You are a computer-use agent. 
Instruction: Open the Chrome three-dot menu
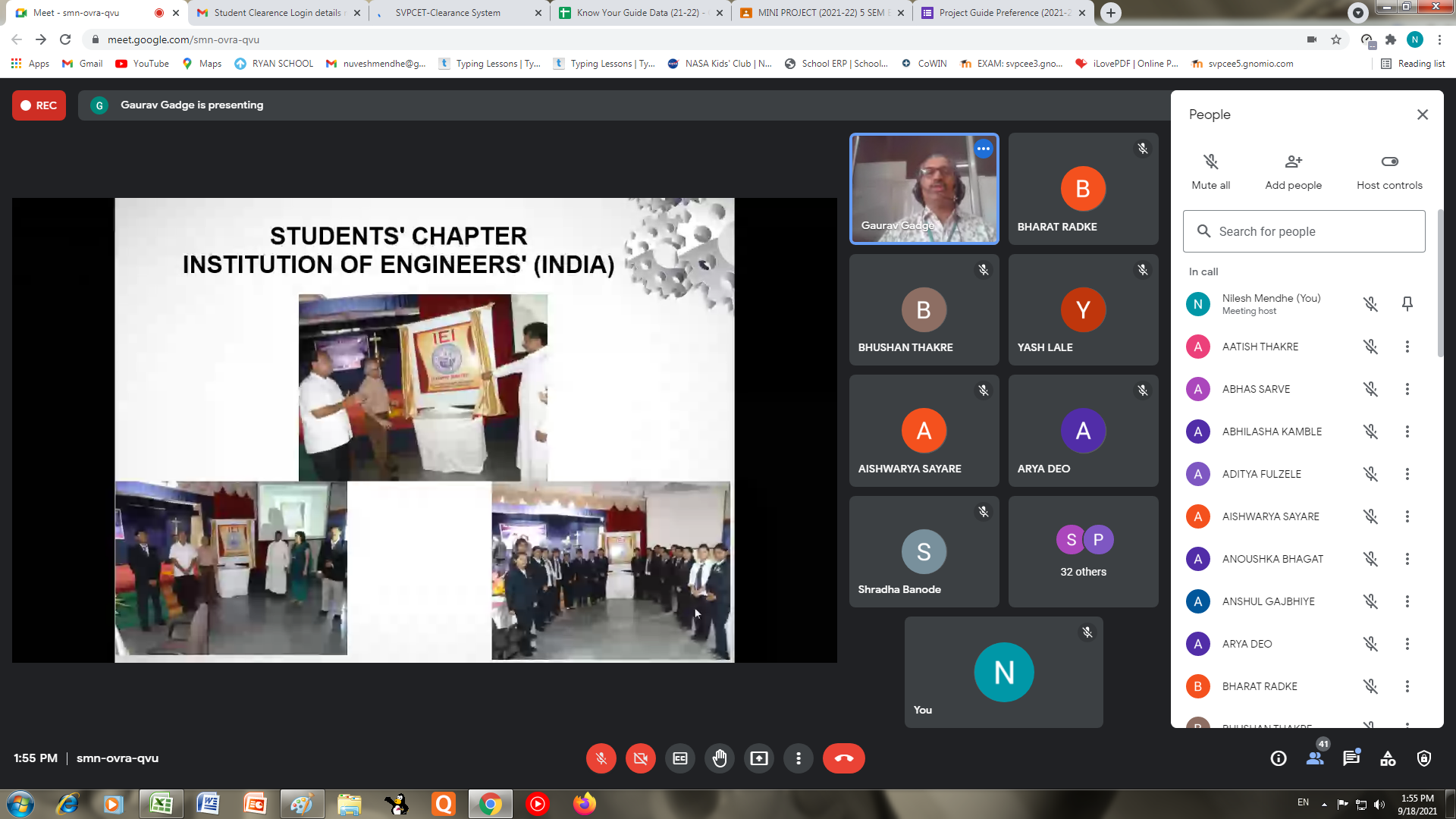(x=1439, y=39)
